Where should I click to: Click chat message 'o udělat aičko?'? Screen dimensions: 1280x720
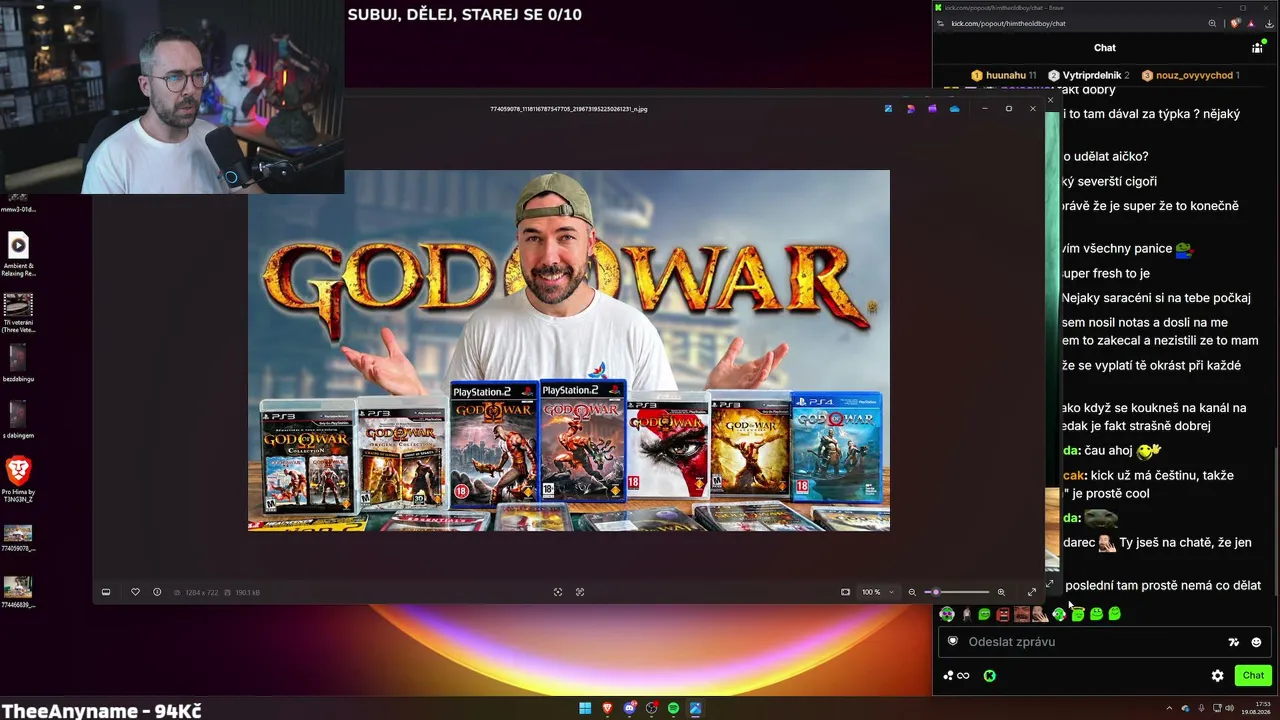[x=1105, y=157]
